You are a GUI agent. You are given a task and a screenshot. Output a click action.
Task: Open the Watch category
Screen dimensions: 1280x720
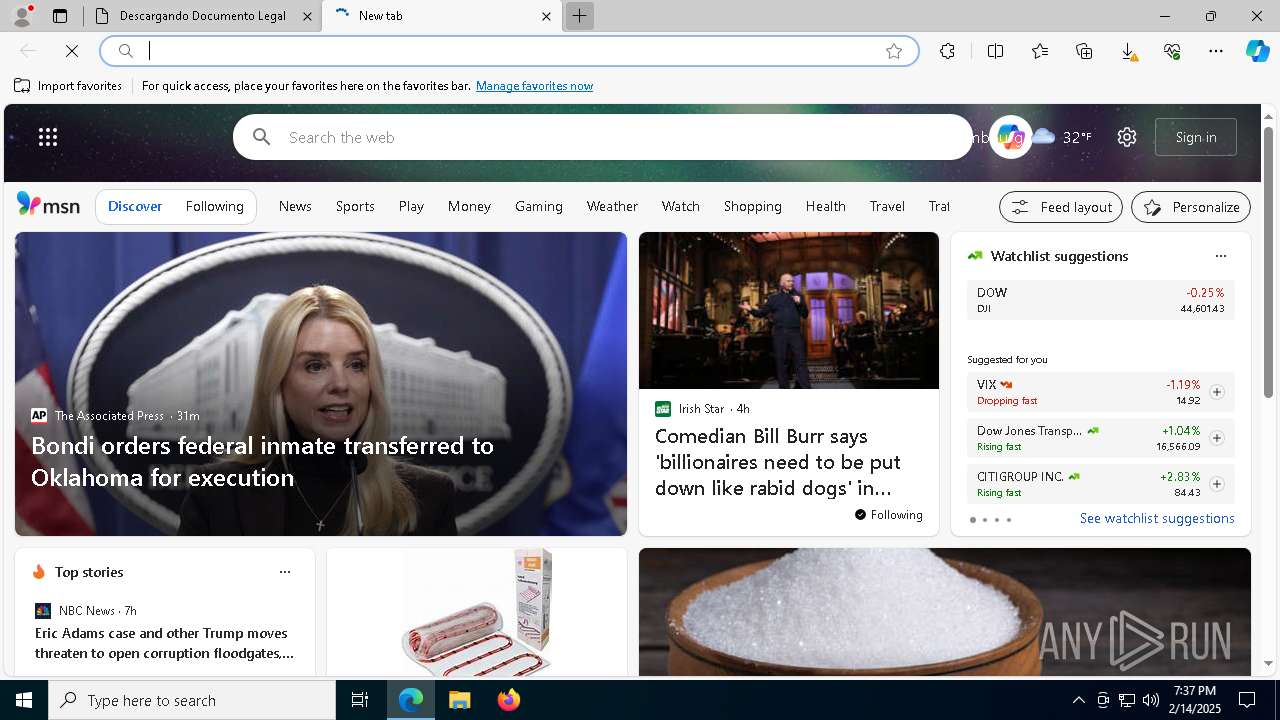pyautogui.click(x=680, y=206)
